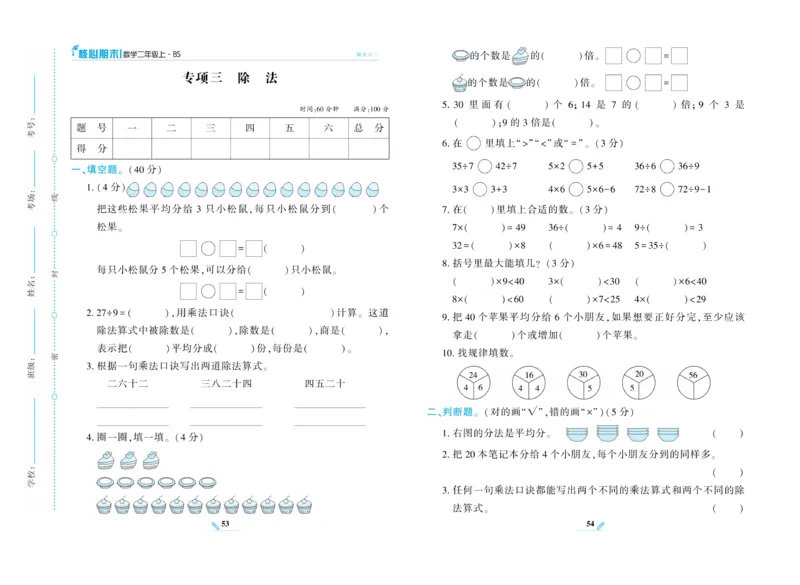Check the answer bracket after judgment question 1
The height and width of the screenshot is (585, 800).
[726, 433]
